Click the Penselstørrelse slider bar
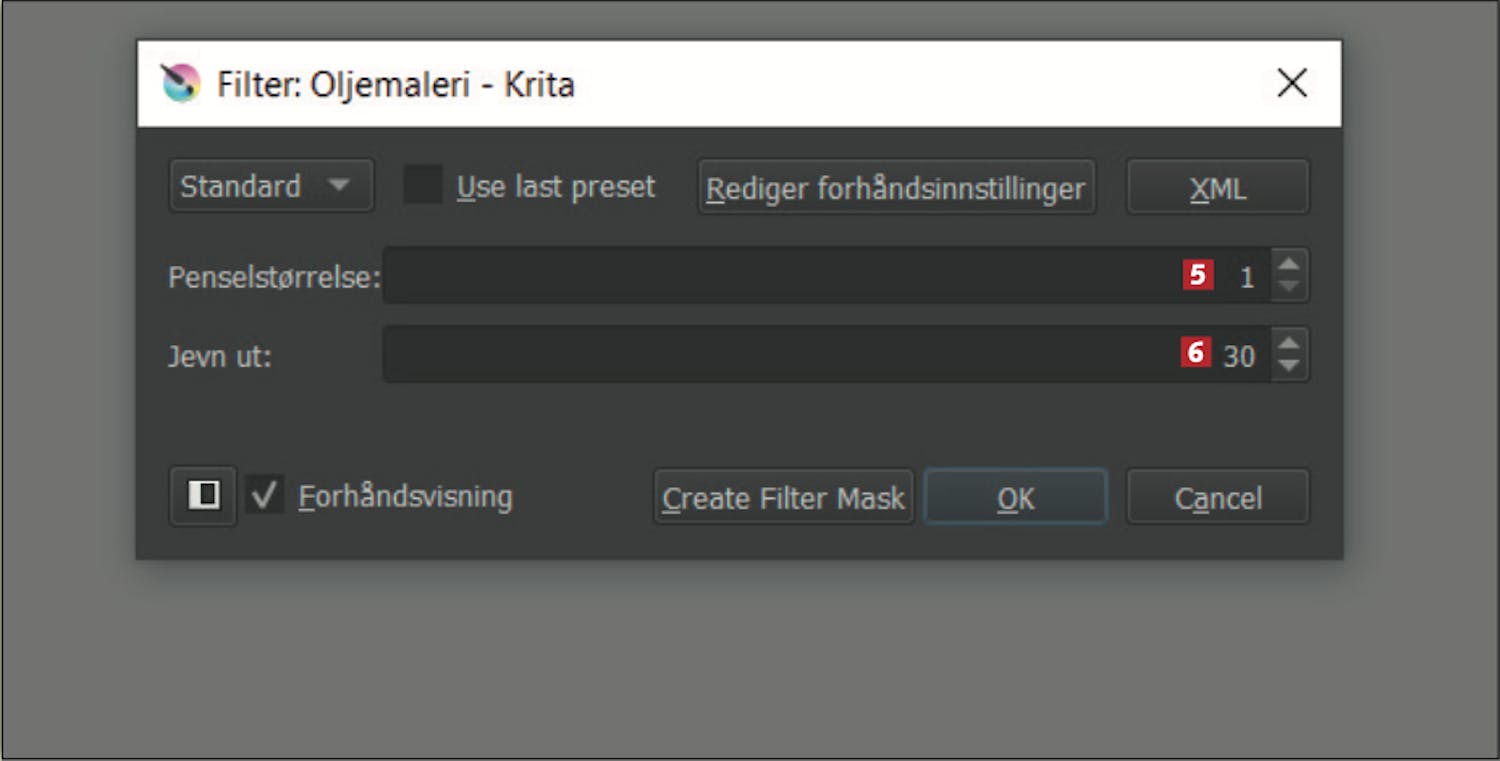 [x=826, y=275]
